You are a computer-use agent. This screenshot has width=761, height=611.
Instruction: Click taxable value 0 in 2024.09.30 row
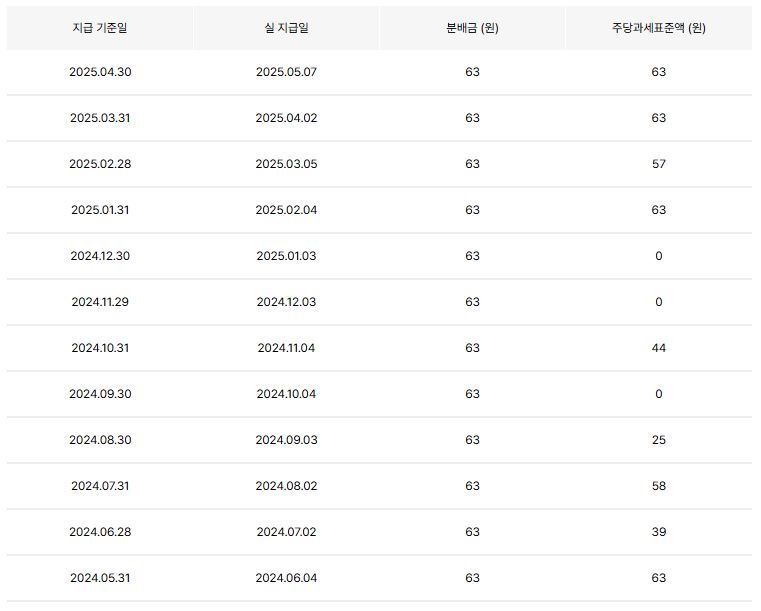[659, 394]
